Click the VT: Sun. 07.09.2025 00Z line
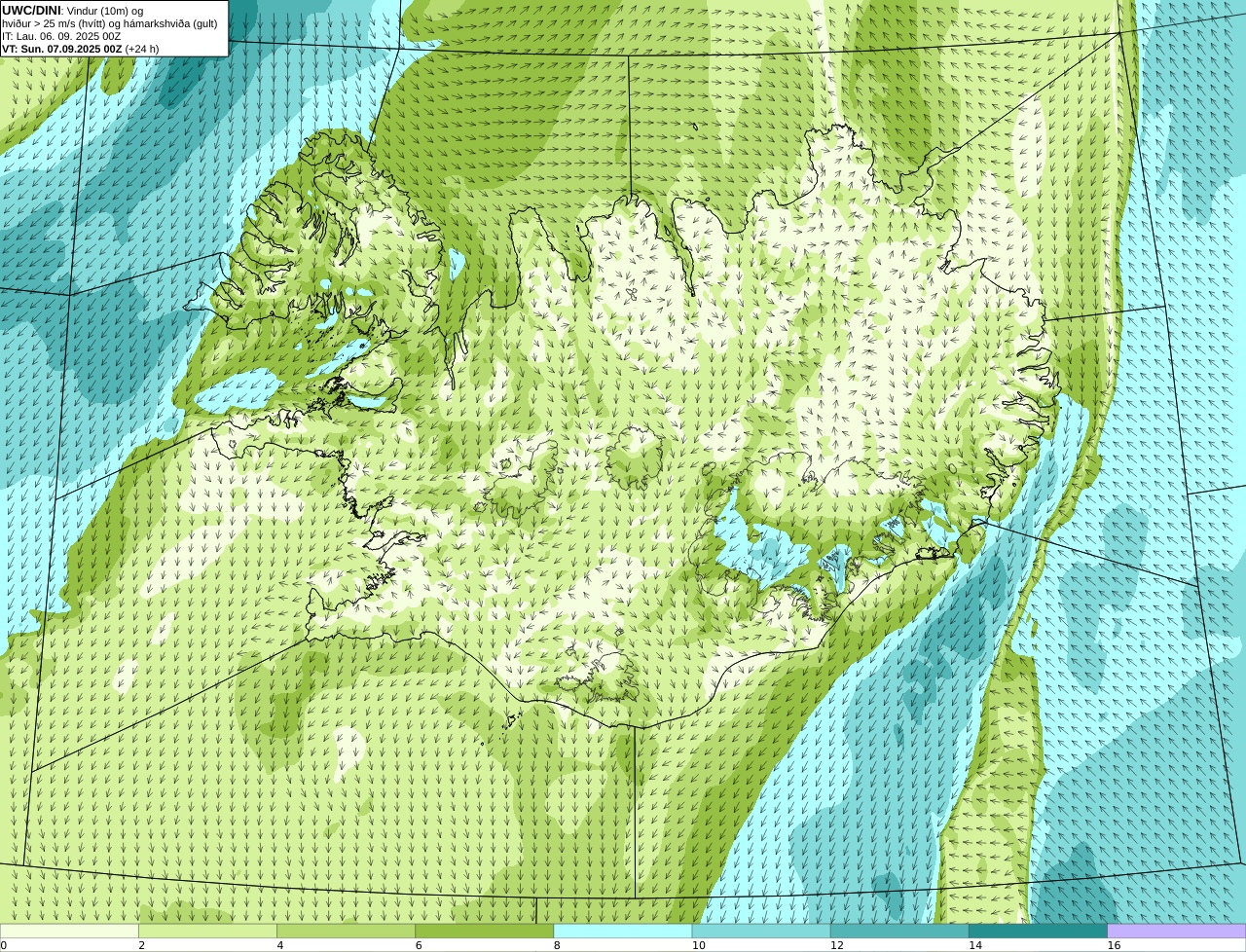The height and width of the screenshot is (952, 1246). [81, 49]
